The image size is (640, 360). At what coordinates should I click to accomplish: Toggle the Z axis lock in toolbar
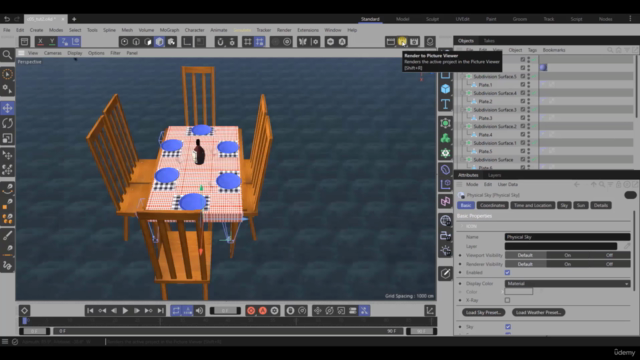[x=64, y=41]
